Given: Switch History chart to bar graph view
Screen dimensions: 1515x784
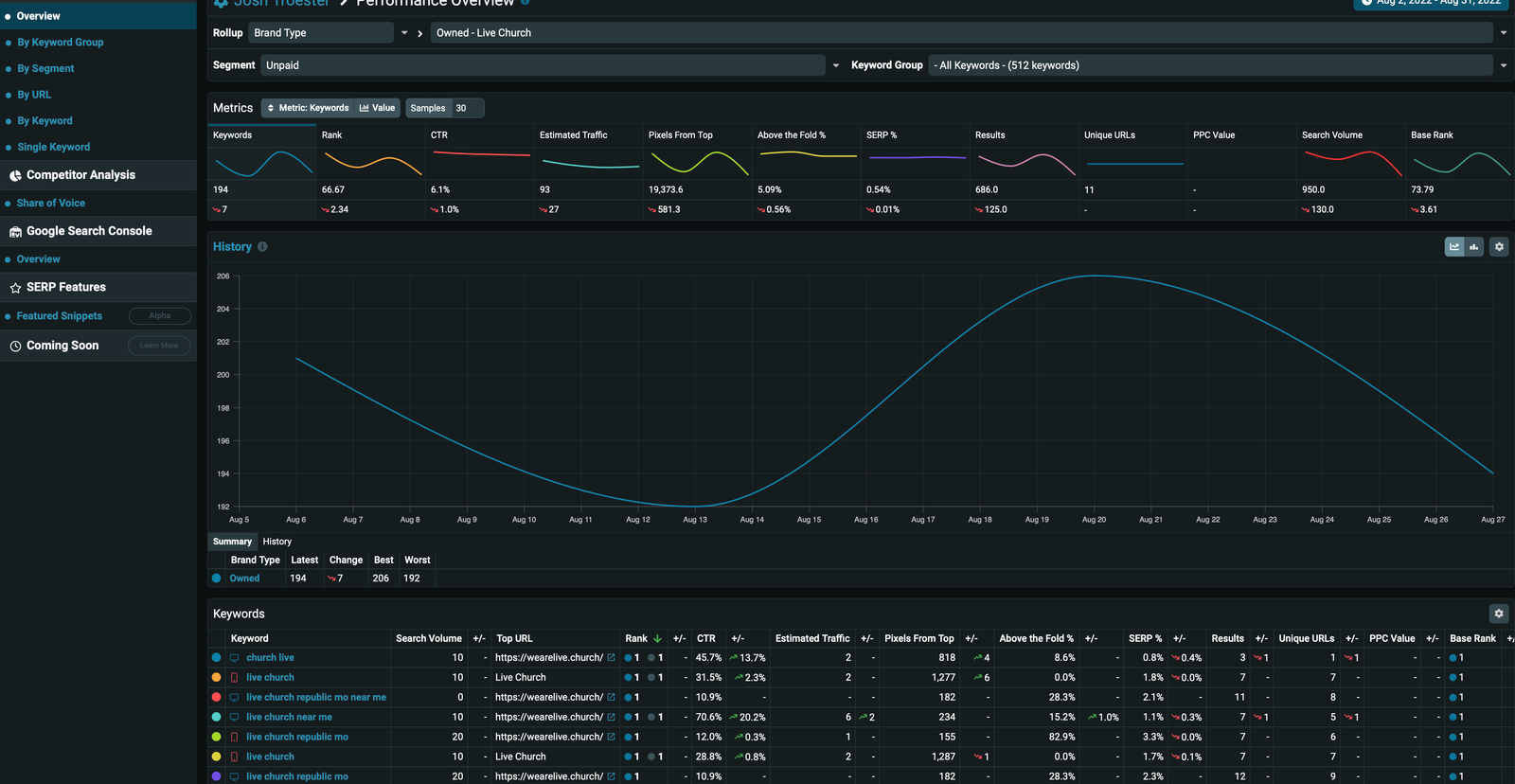Looking at the screenshot, I should 1474,247.
